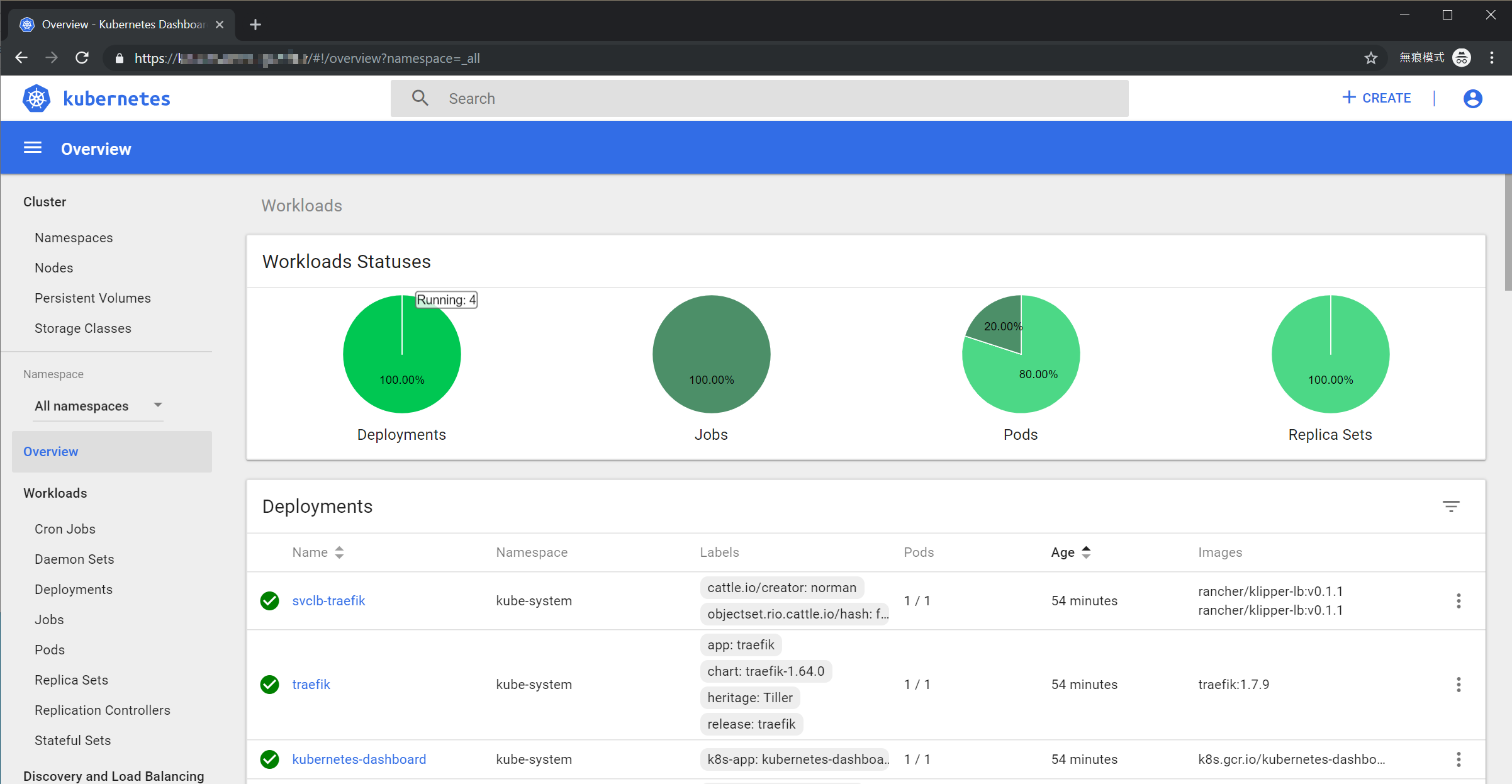
Task: Click the CREATE button
Action: [1377, 98]
